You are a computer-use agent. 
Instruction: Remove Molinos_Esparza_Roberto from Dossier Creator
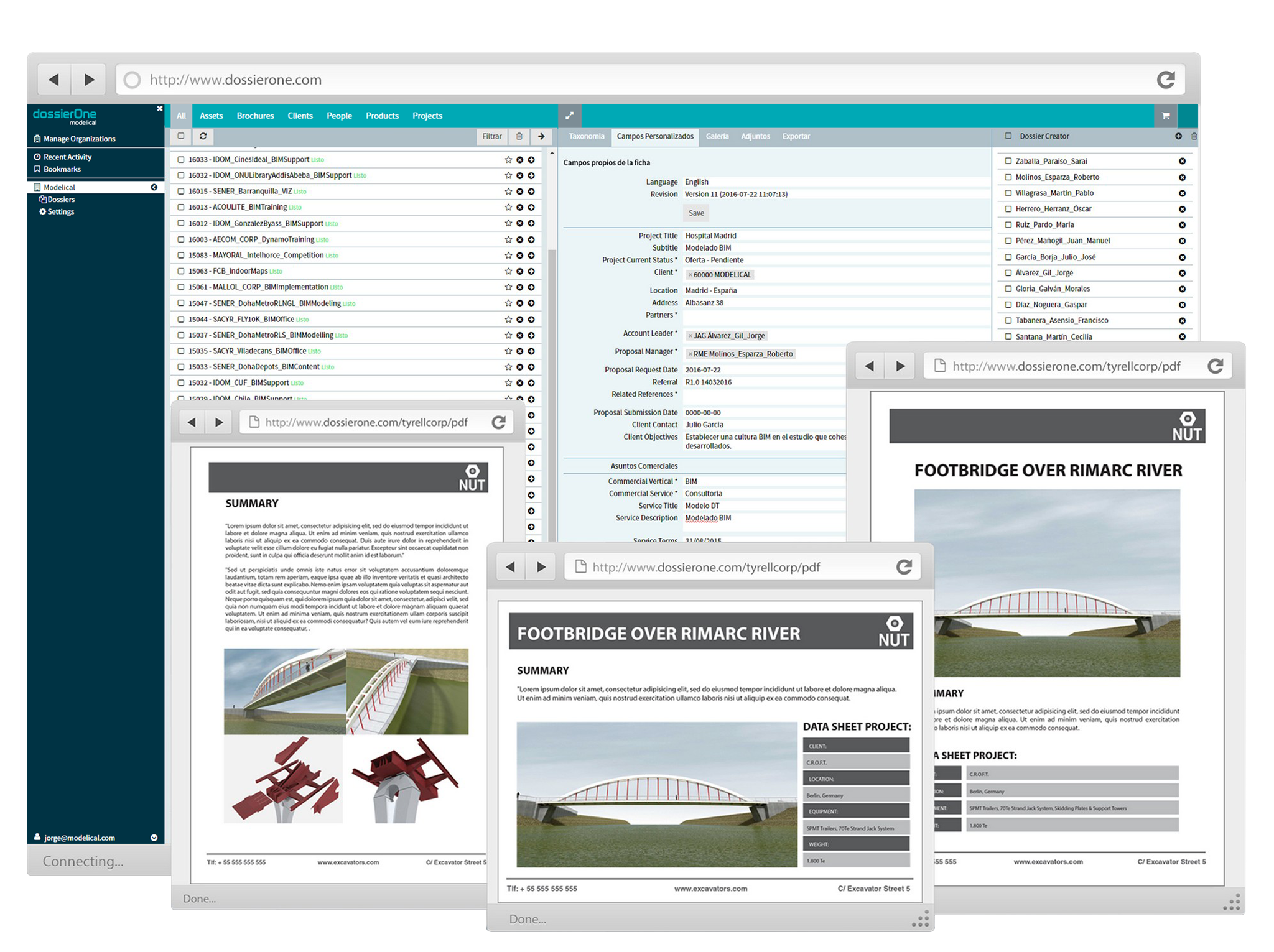1182,177
